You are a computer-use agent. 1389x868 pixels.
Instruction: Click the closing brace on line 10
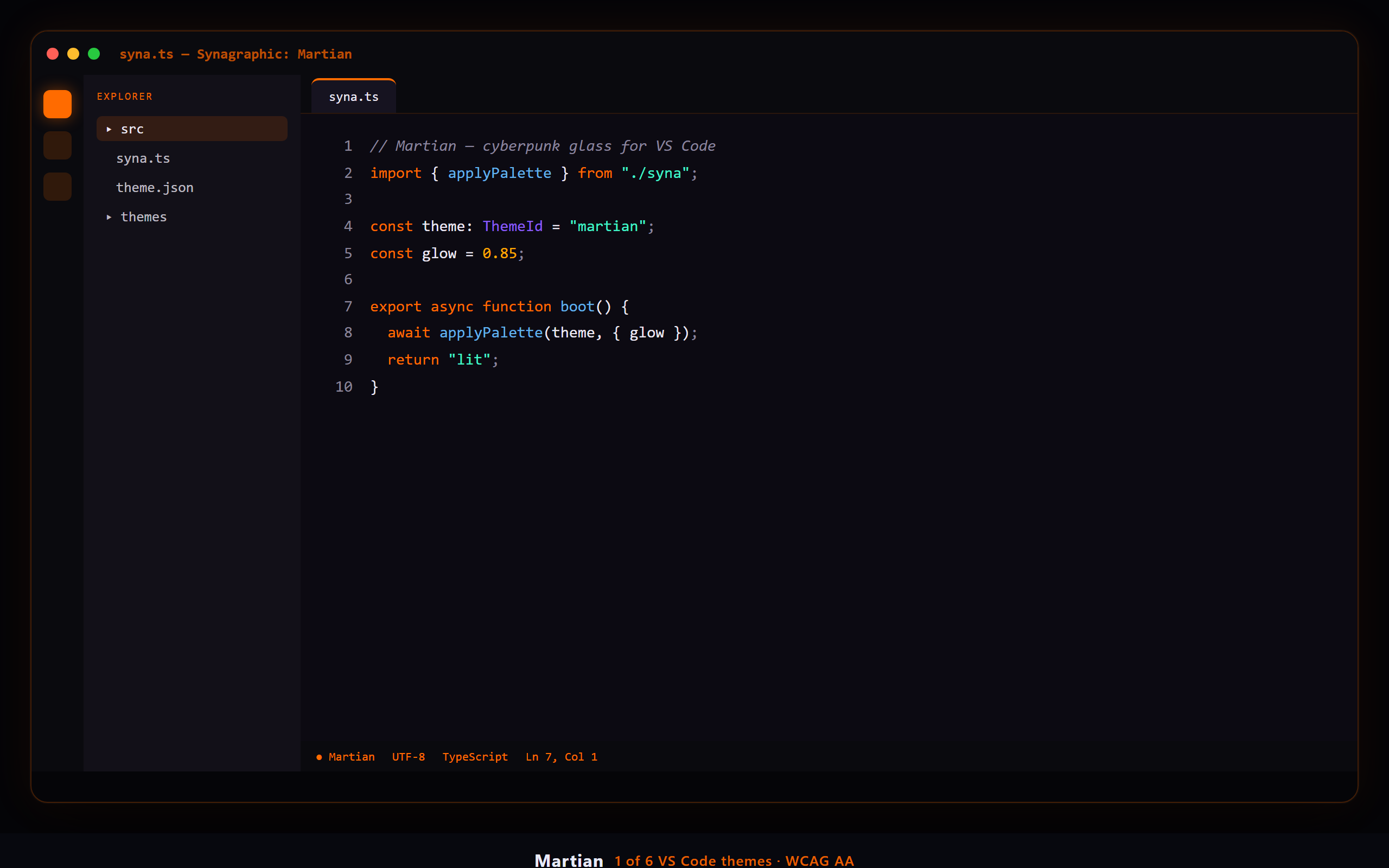[x=374, y=387]
